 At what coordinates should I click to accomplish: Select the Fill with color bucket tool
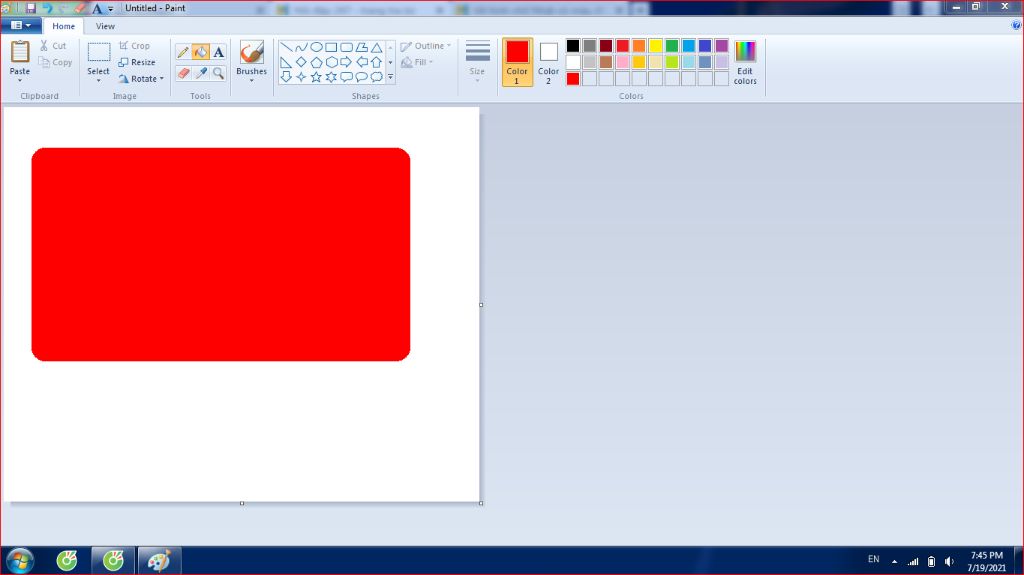(201, 52)
